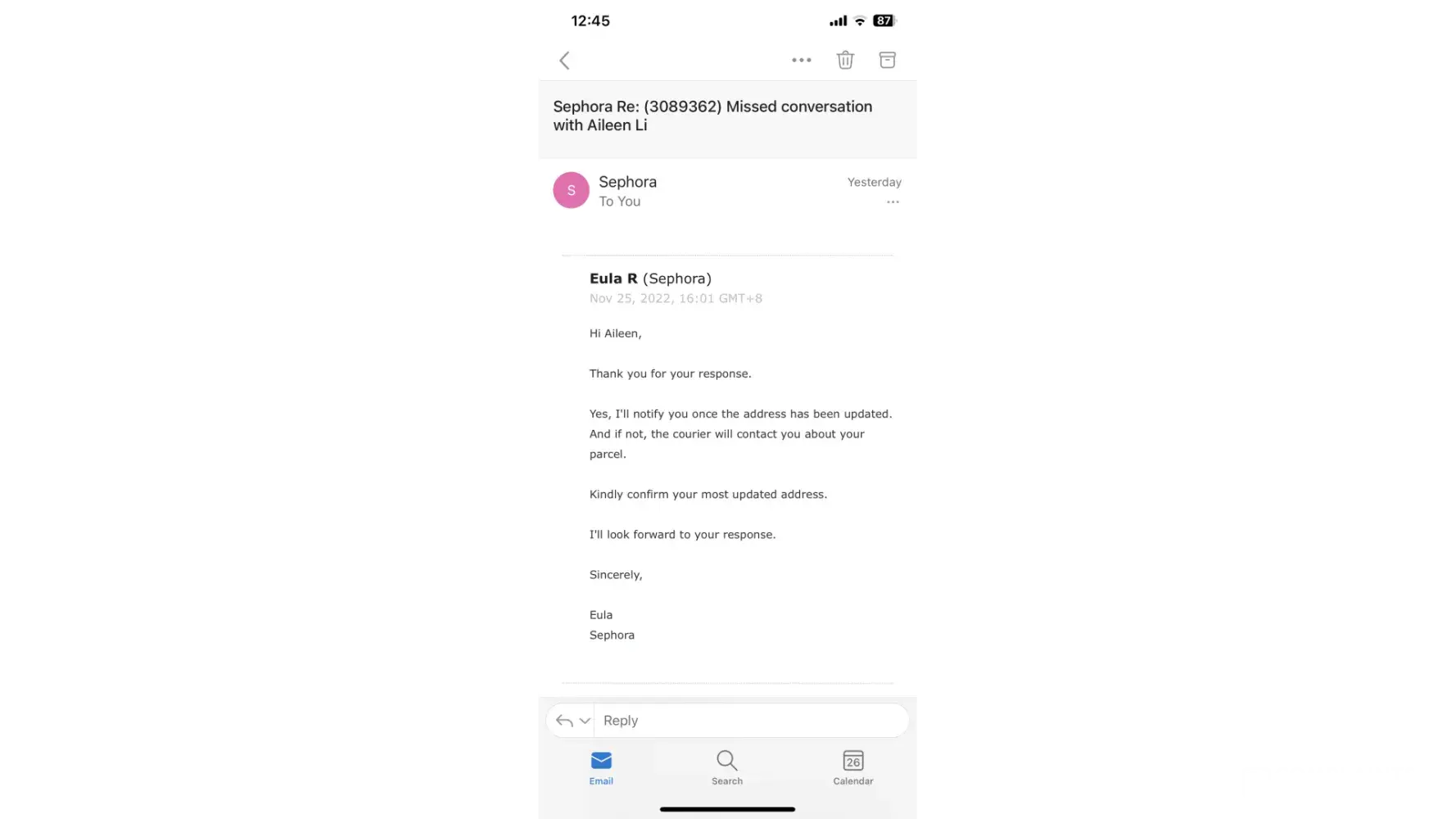Switch to the Email tab
This screenshot has height=819, width=1456.
601,768
